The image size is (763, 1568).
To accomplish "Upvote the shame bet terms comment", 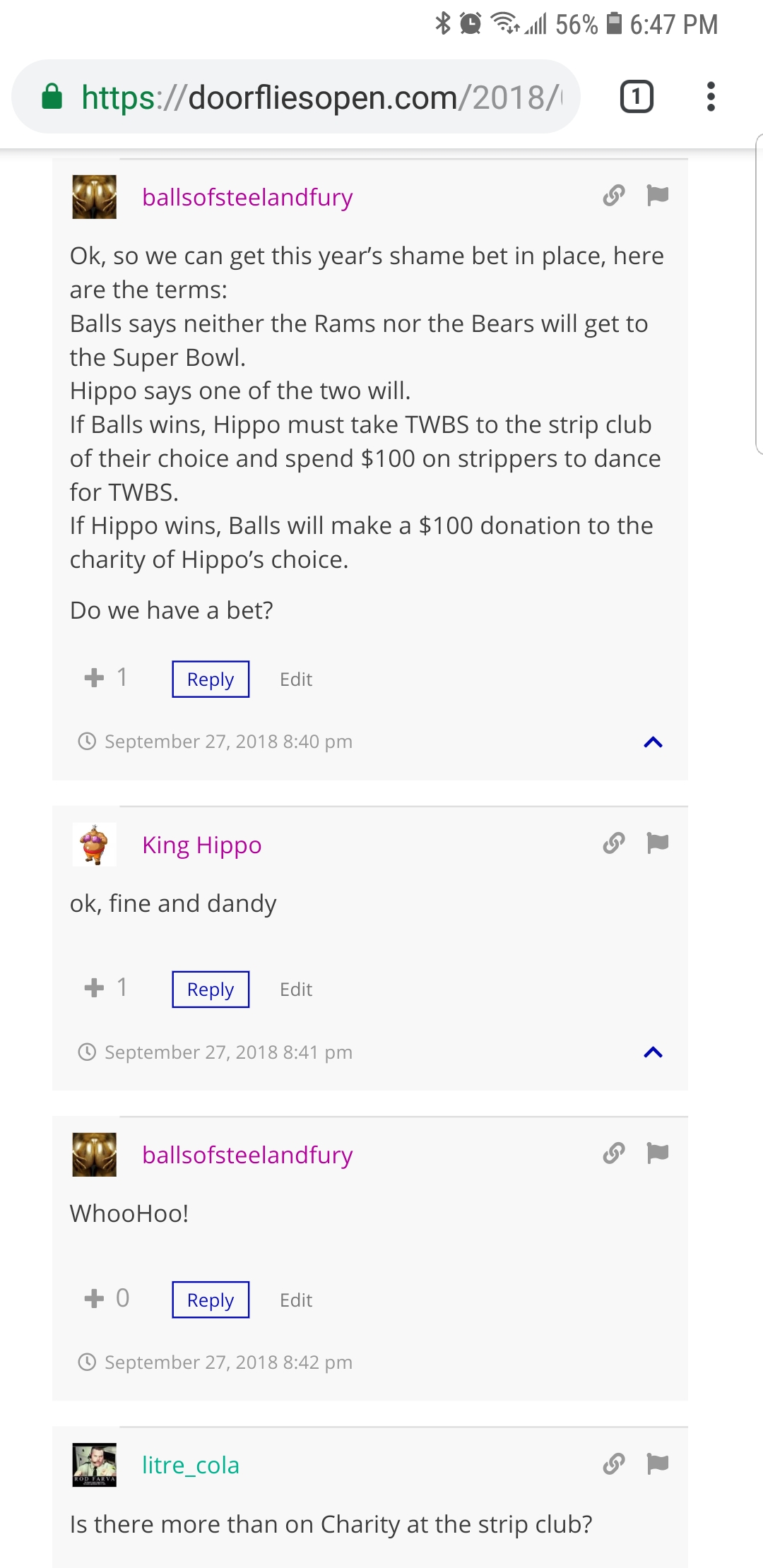I will coord(94,678).
